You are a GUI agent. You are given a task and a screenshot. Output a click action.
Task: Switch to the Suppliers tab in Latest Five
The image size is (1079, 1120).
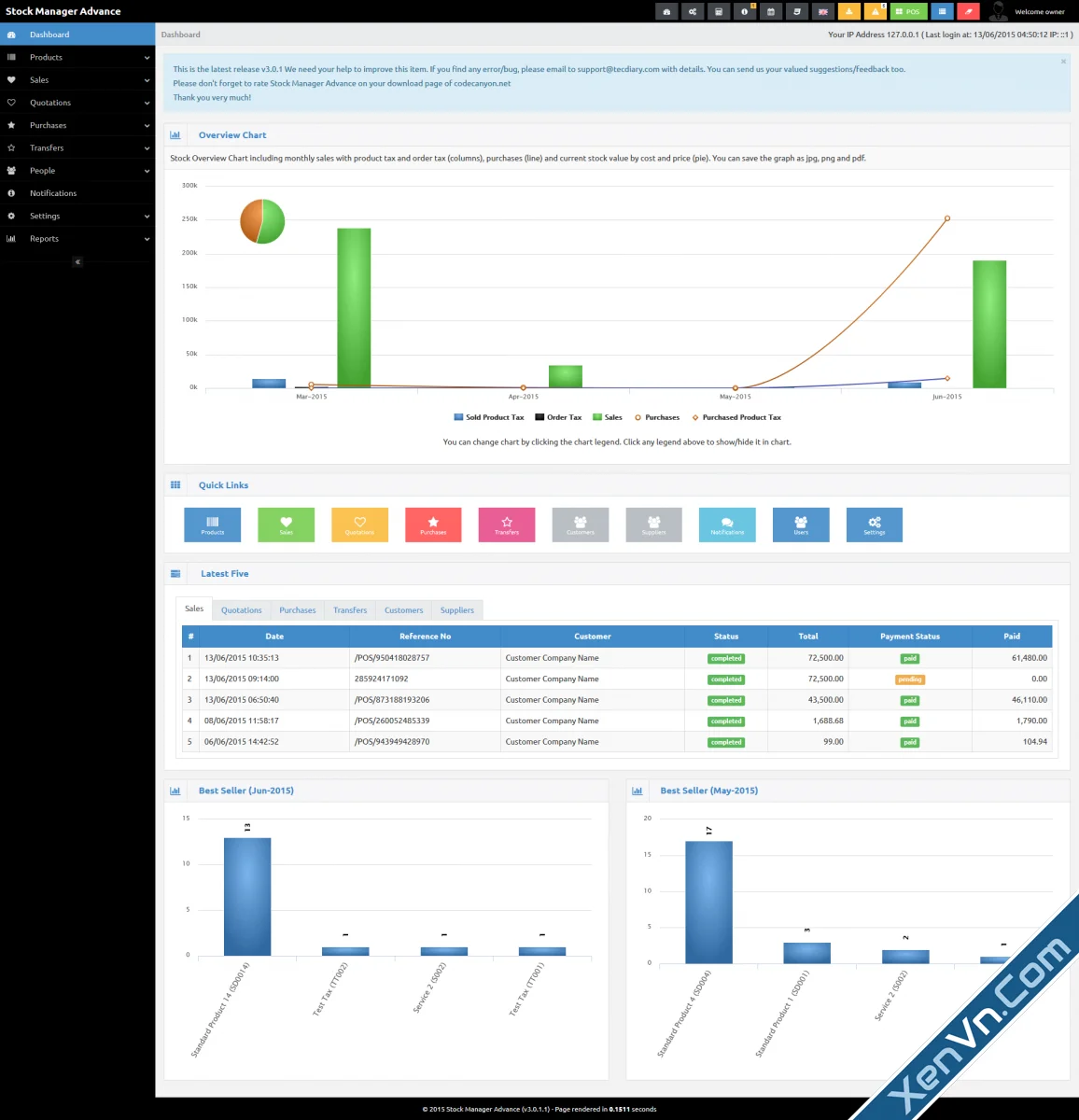pos(456,609)
